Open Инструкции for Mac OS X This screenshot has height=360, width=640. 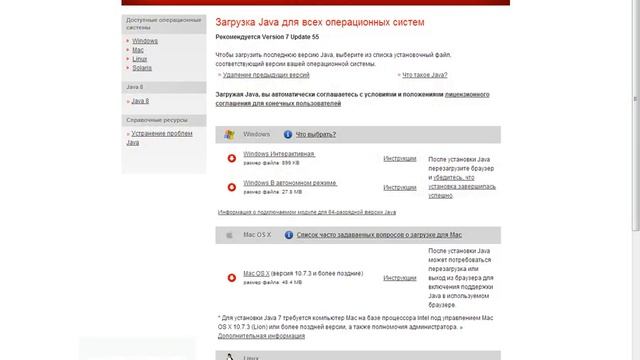pyautogui.click(x=400, y=278)
